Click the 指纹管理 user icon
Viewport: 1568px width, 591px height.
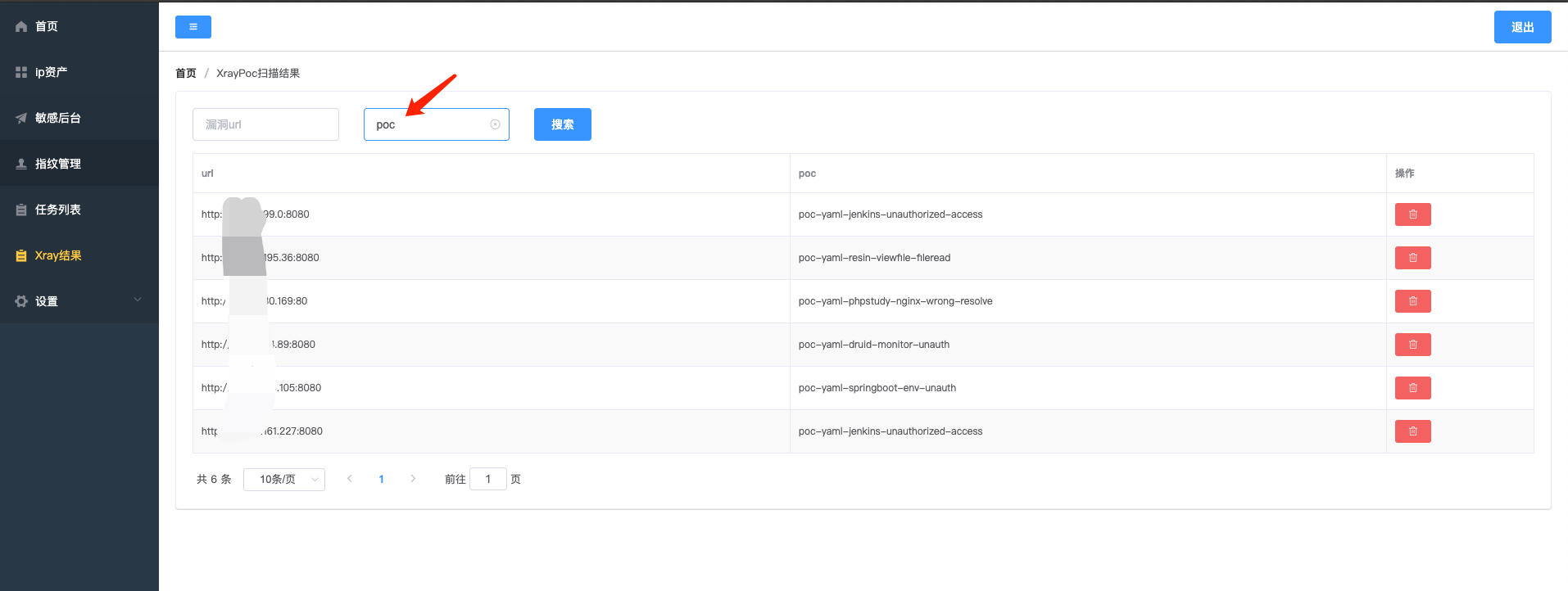coord(21,164)
